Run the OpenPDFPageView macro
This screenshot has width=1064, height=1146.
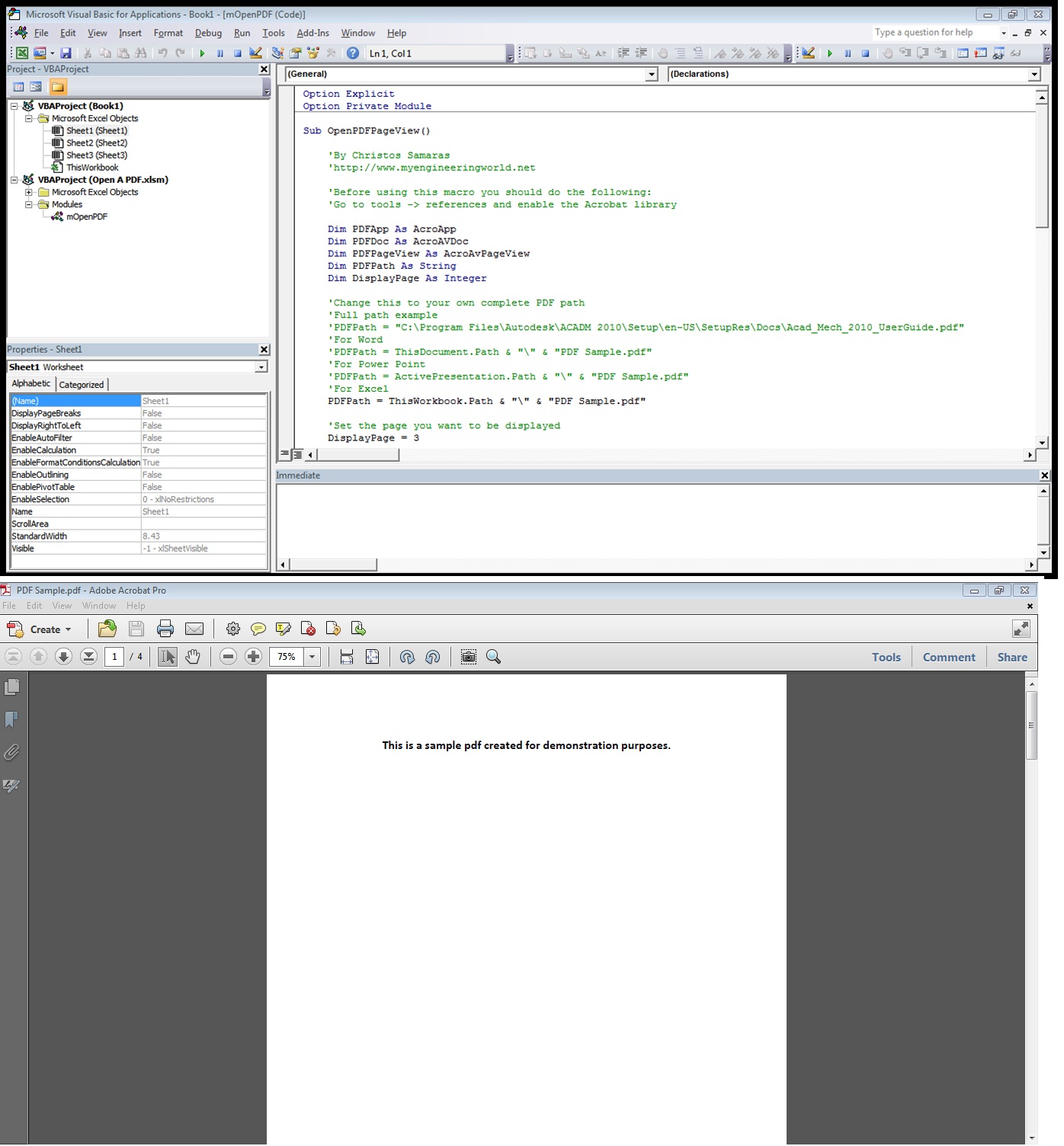[x=202, y=53]
